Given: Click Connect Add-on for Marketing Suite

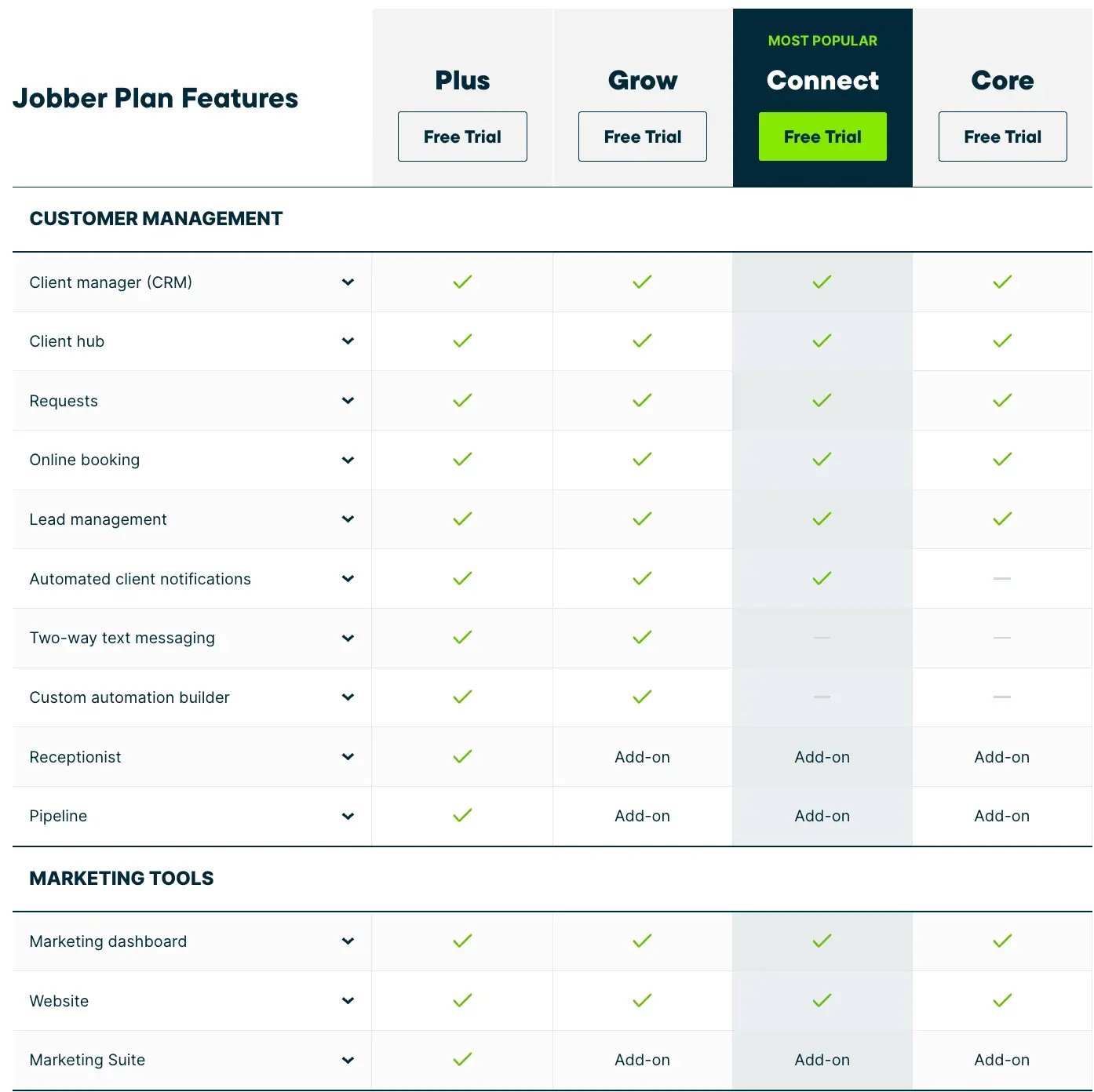Looking at the screenshot, I should [x=822, y=1060].
